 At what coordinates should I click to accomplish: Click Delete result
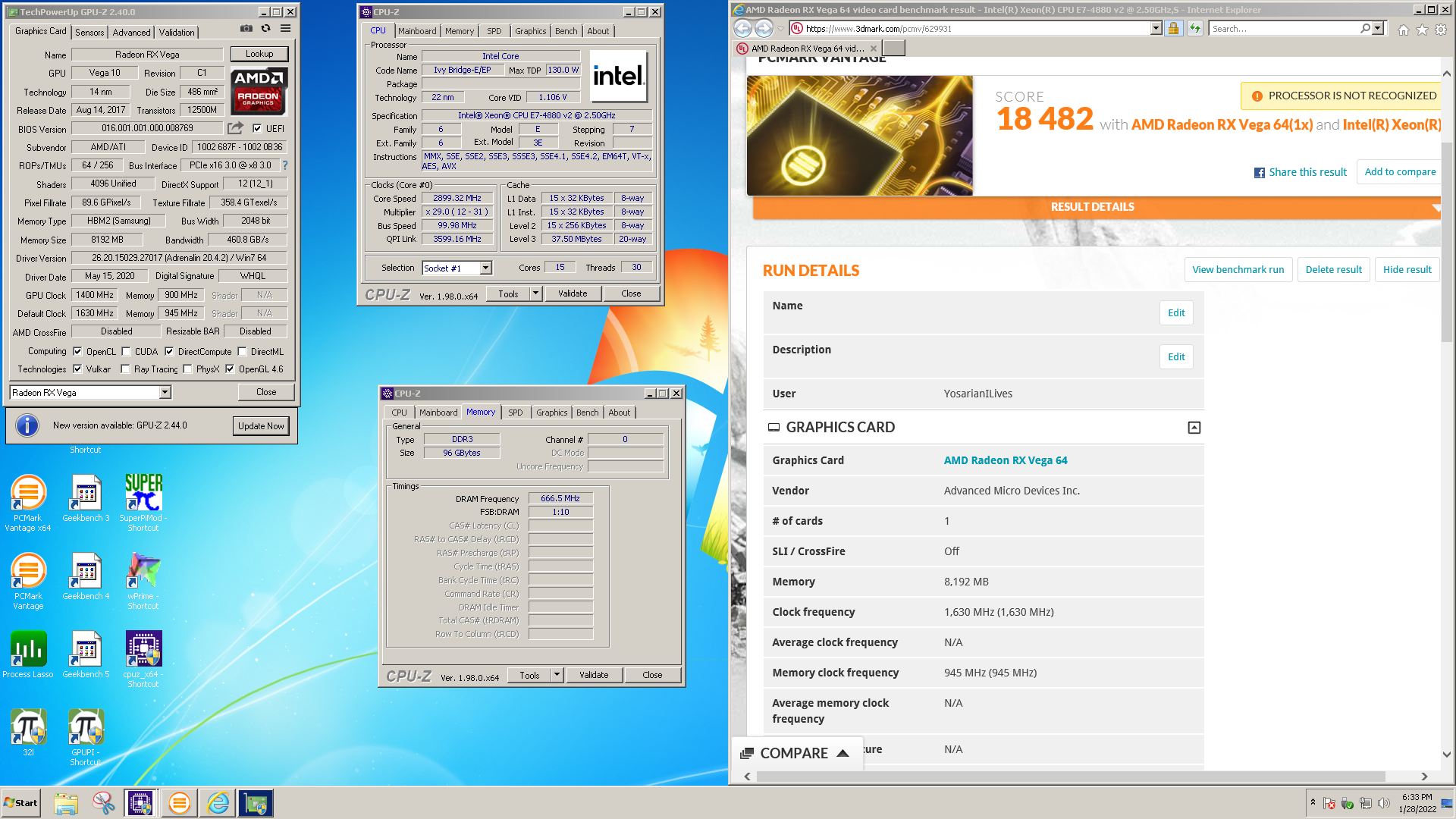(x=1334, y=269)
